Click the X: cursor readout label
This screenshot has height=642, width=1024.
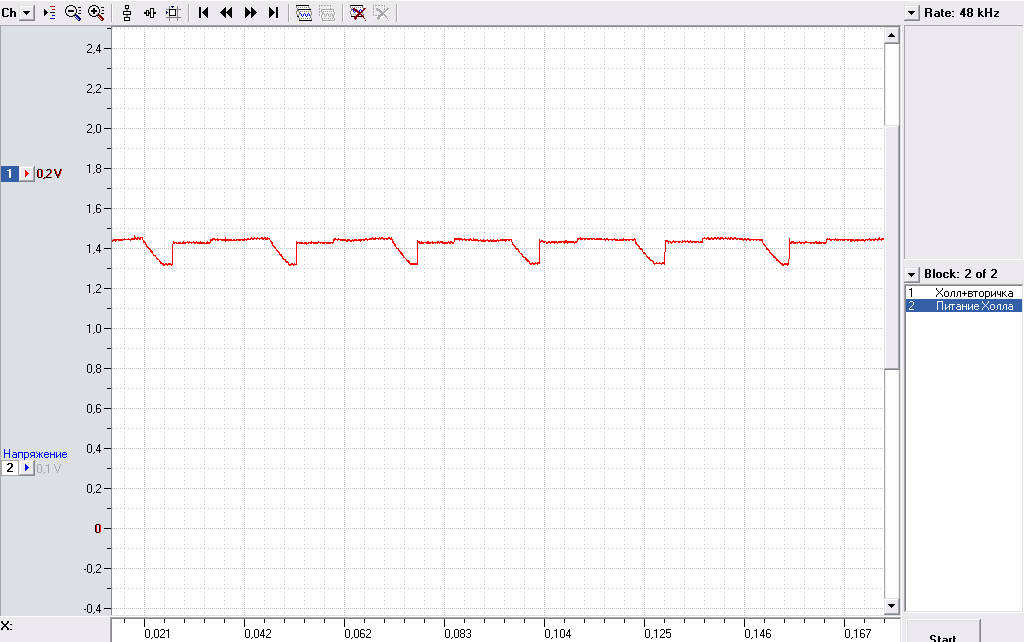click(x=7, y=626)
